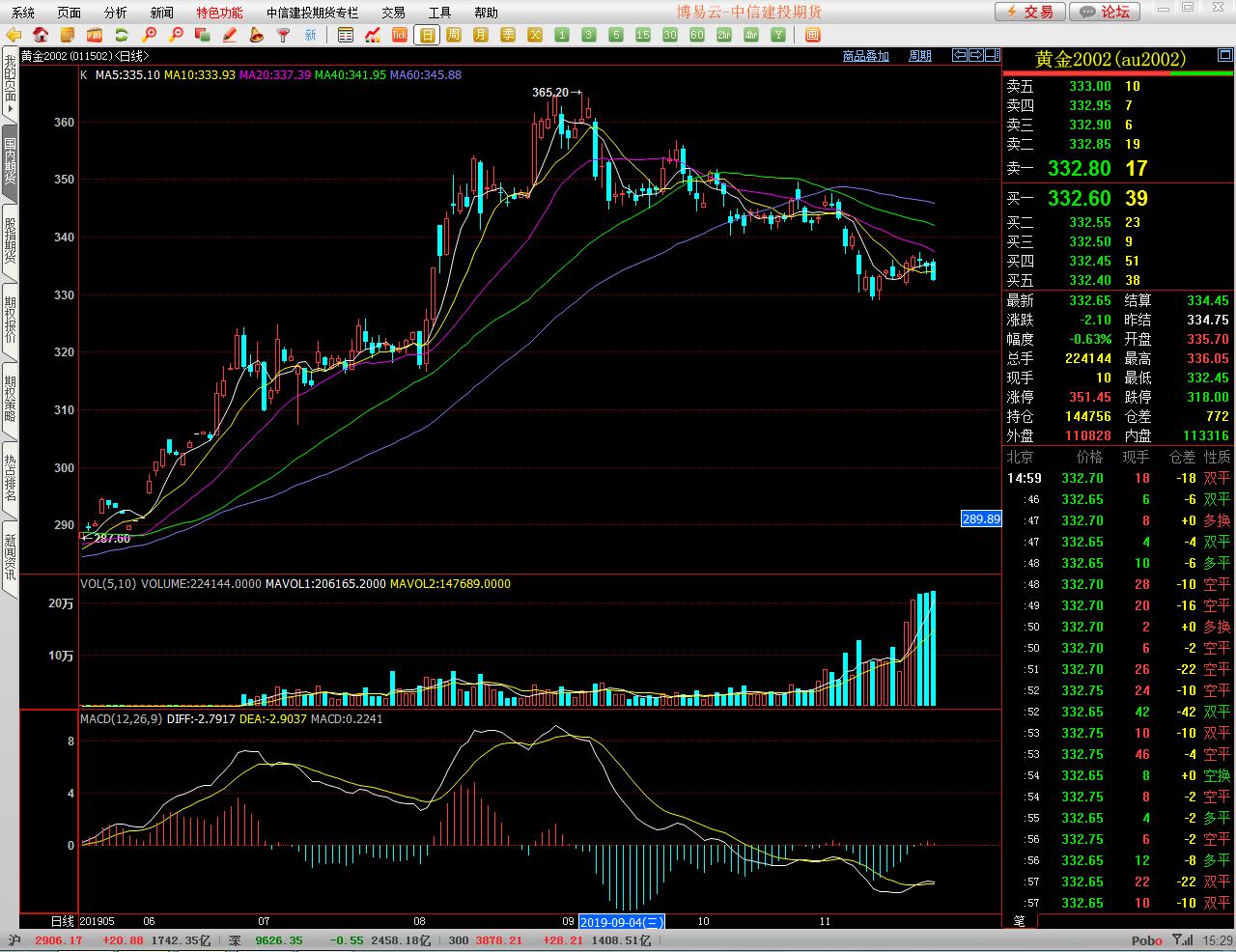
Task: Click the 2019-09-04 date marker on timeline
Action: point(623,921)
